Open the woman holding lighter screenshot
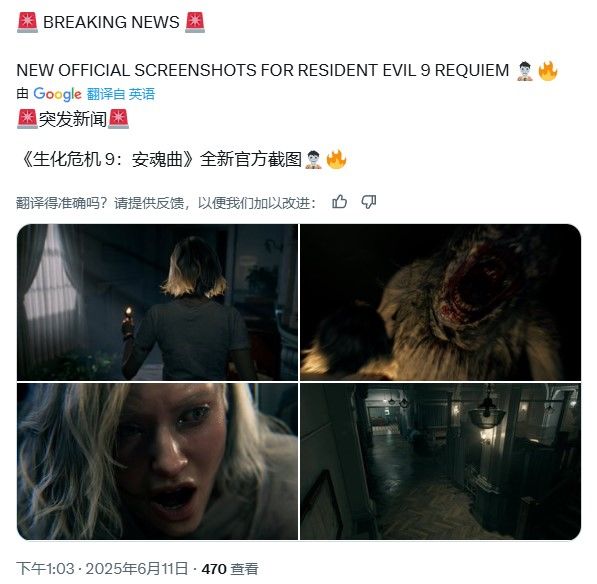The image size is (597, 584). click(157, 302)
